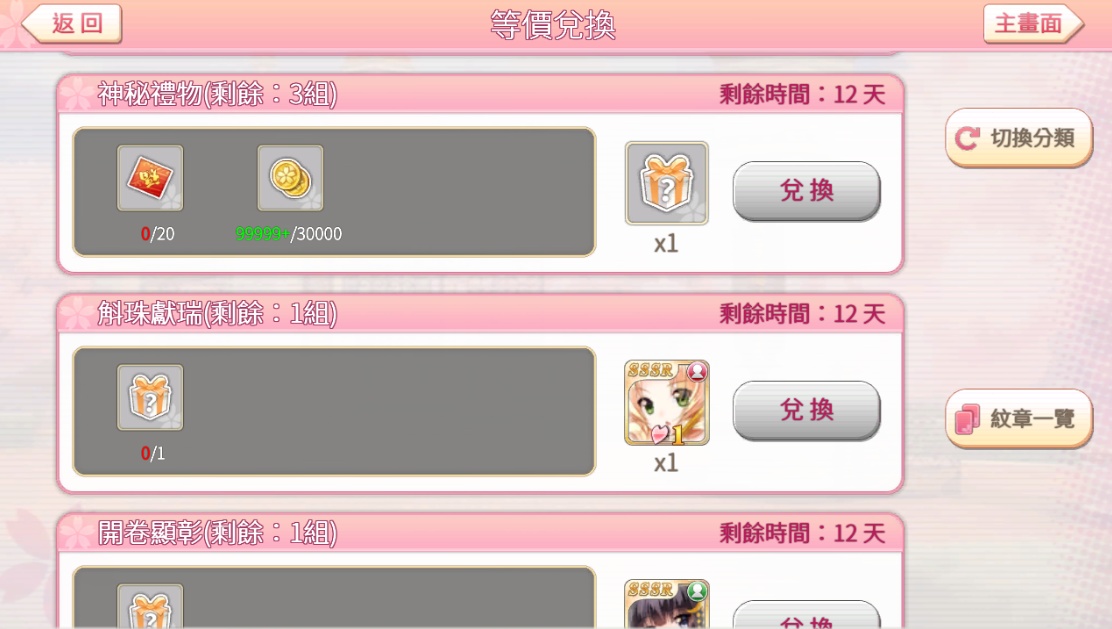The height and width of the screenshot is (629, 1112).
Task: Click the partially visible 兌換 button at bottom
Action: [x=806, y=615]
